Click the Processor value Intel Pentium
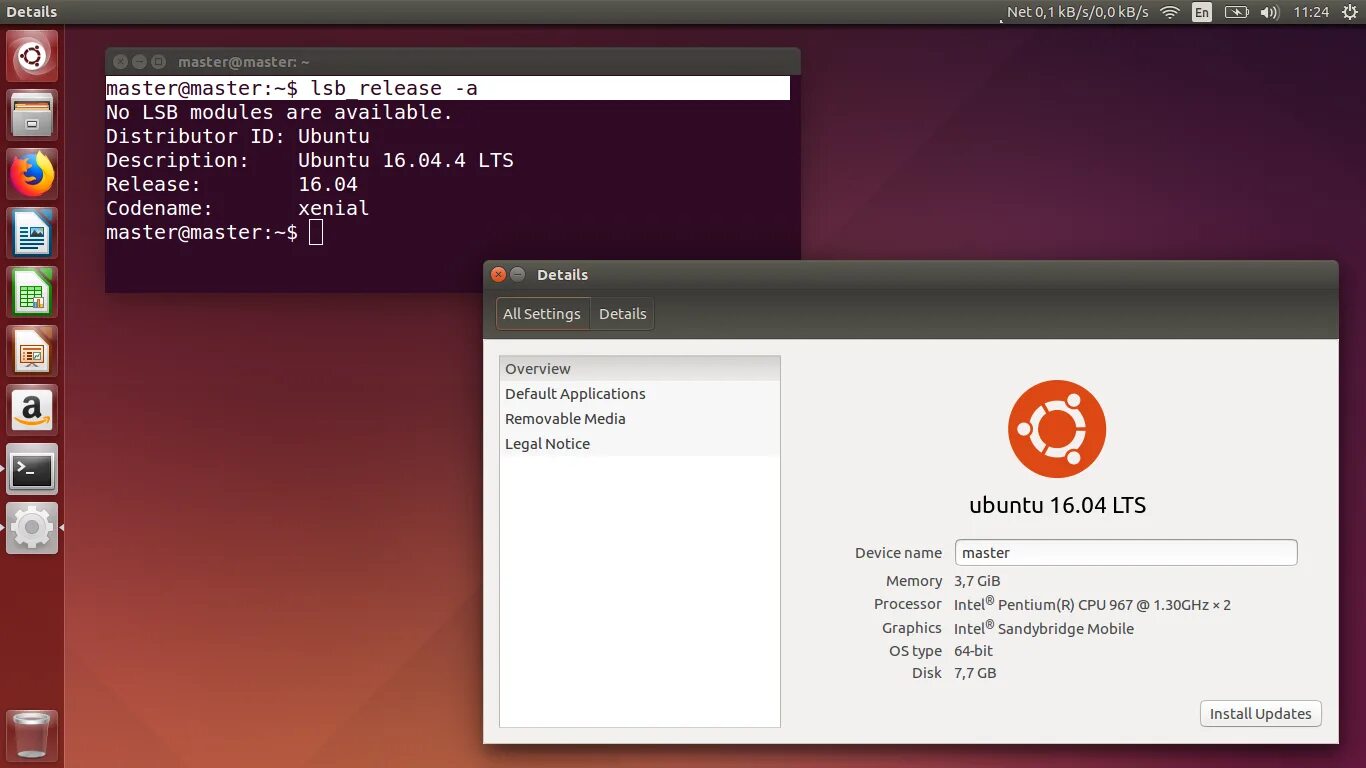This screenshot has width=1366, height=768. 1092,604
